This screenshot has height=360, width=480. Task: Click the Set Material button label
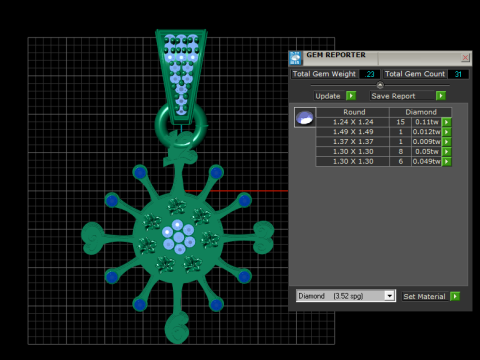pyautogui.click(x=424, y=296)
